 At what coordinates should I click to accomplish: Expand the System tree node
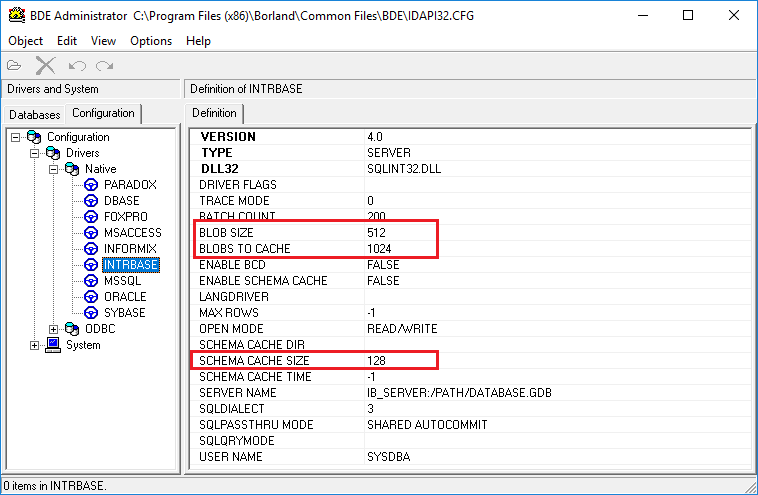(x=34, y=345)
